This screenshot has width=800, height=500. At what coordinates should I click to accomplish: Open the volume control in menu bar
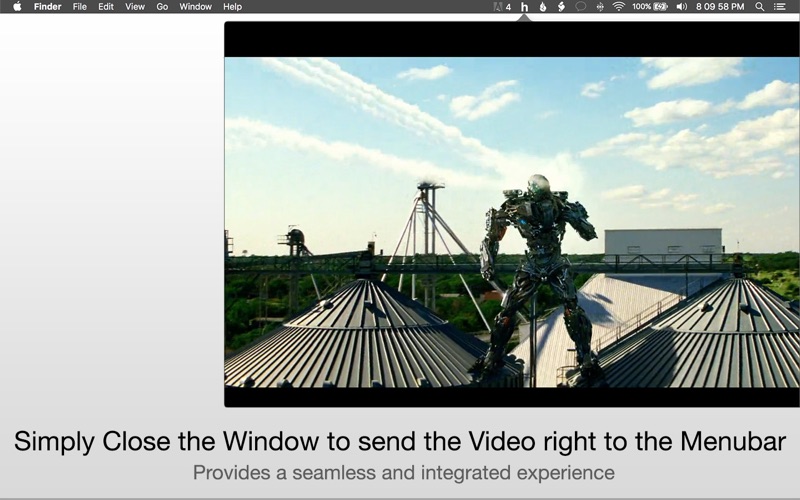pyautogui.click(x=682, y=7)
